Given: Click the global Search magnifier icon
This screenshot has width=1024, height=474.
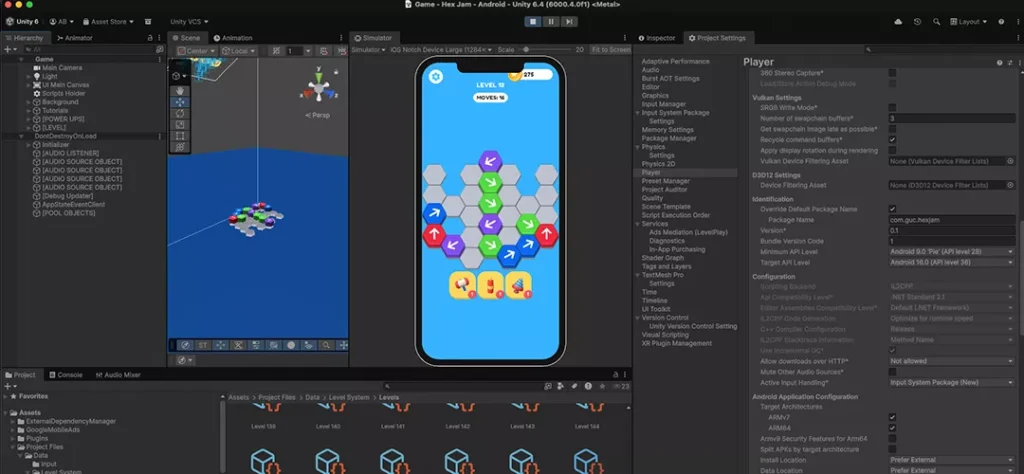Looking at the screenshot, I should (x=936, y=22).
